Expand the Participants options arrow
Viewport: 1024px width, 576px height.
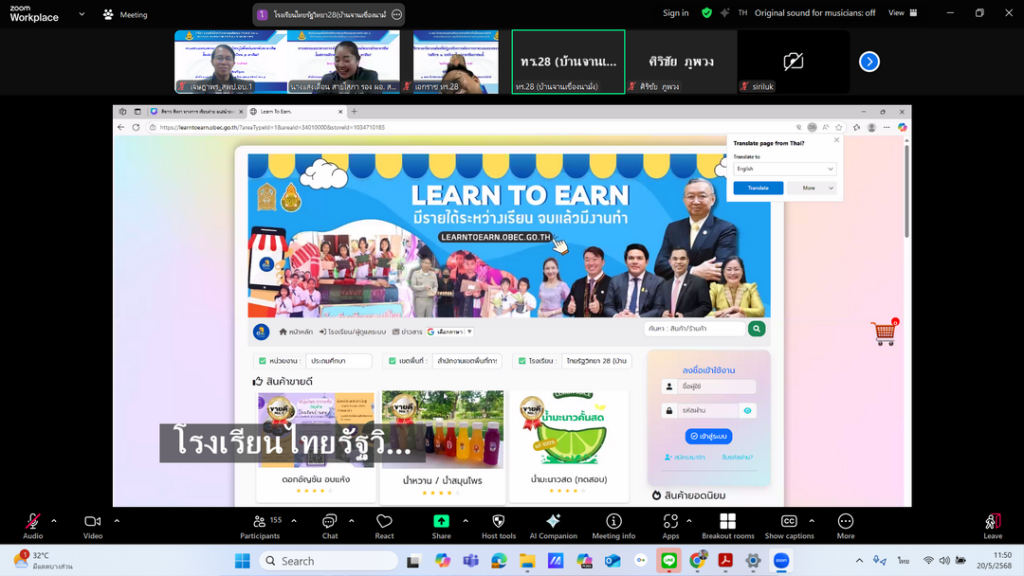pos(294,520)
